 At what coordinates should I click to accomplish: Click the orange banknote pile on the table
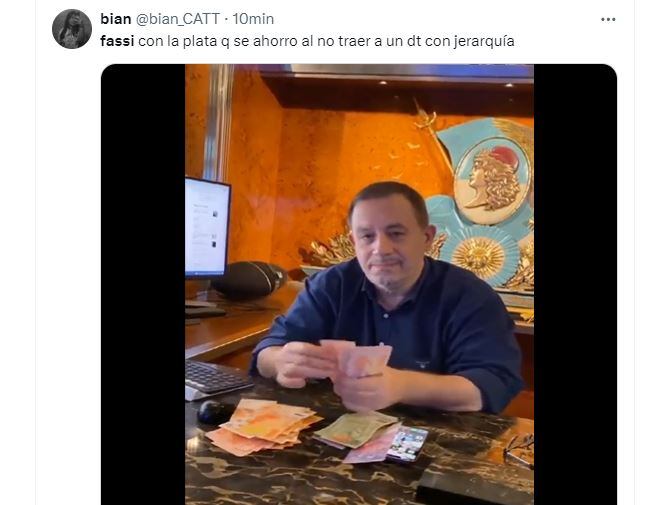coord(263,427)
